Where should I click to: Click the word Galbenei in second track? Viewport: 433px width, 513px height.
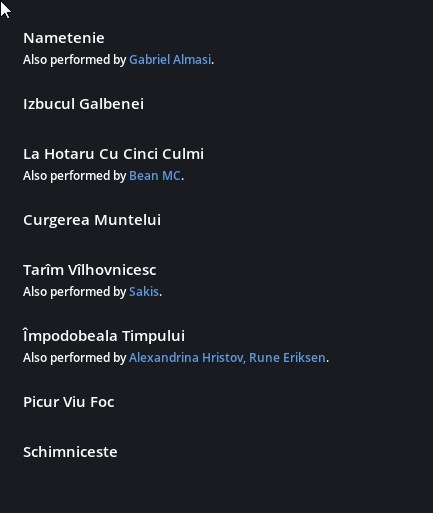[111, 104]
